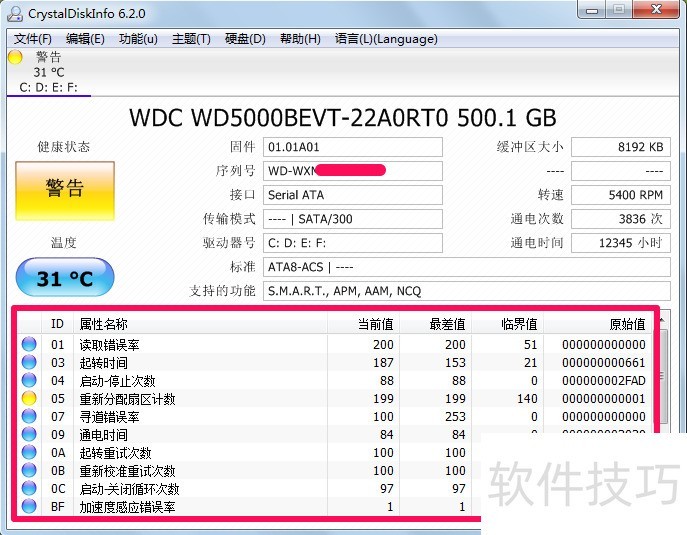
Task: Click the ID column header
Action: 57,324
